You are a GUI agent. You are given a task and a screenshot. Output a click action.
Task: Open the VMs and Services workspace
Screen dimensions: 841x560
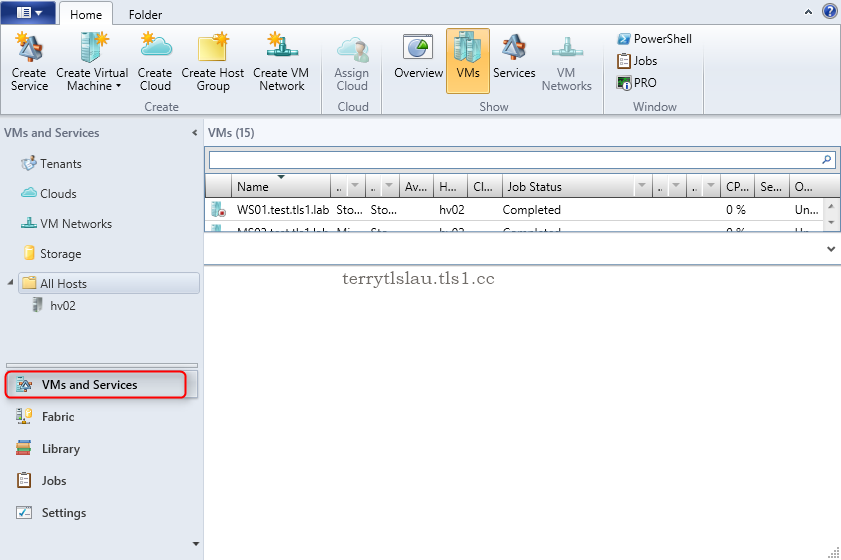coord(101,385)
